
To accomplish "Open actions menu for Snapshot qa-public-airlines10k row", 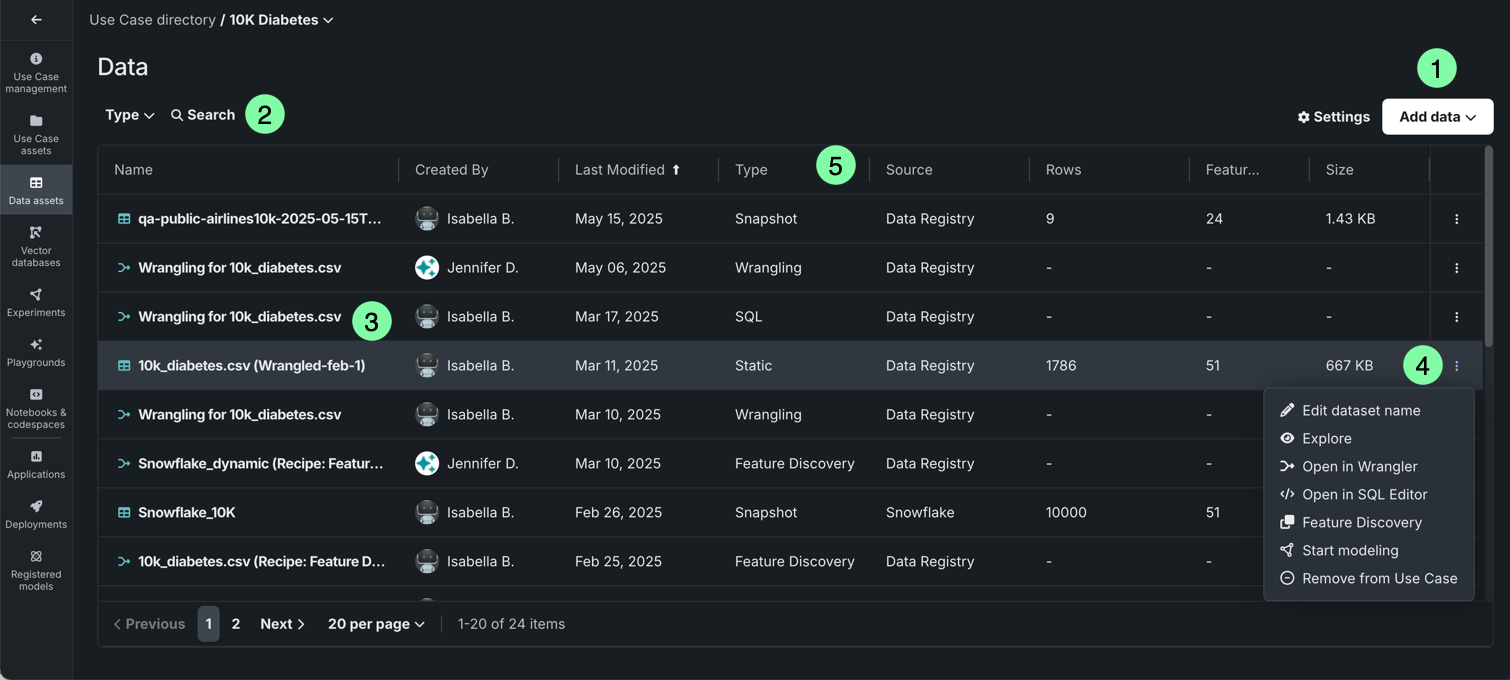I will tap(1456, 219).
